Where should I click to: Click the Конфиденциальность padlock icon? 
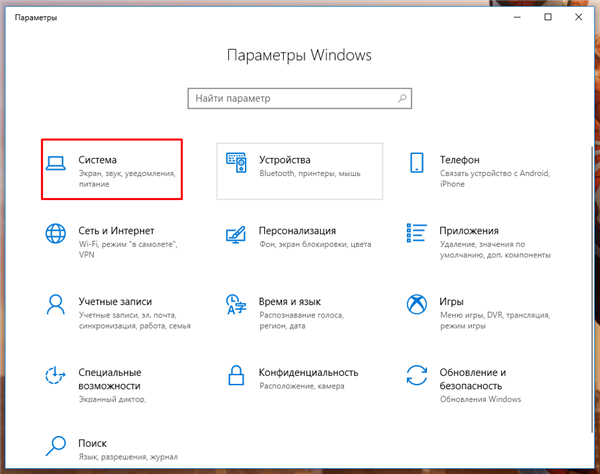coord(236,375)
